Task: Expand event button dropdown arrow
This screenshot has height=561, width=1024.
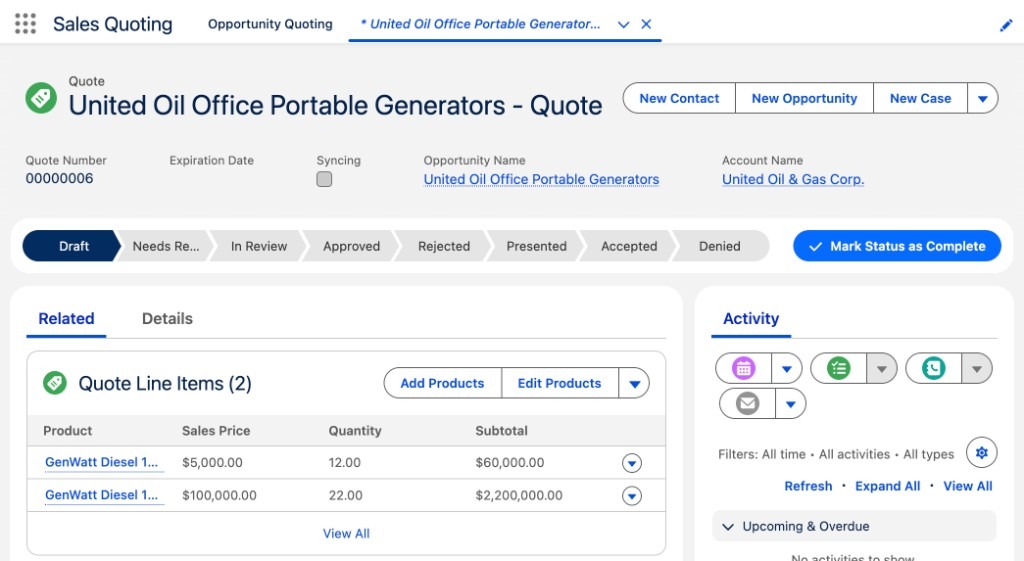Action: [x=786, y=369]
